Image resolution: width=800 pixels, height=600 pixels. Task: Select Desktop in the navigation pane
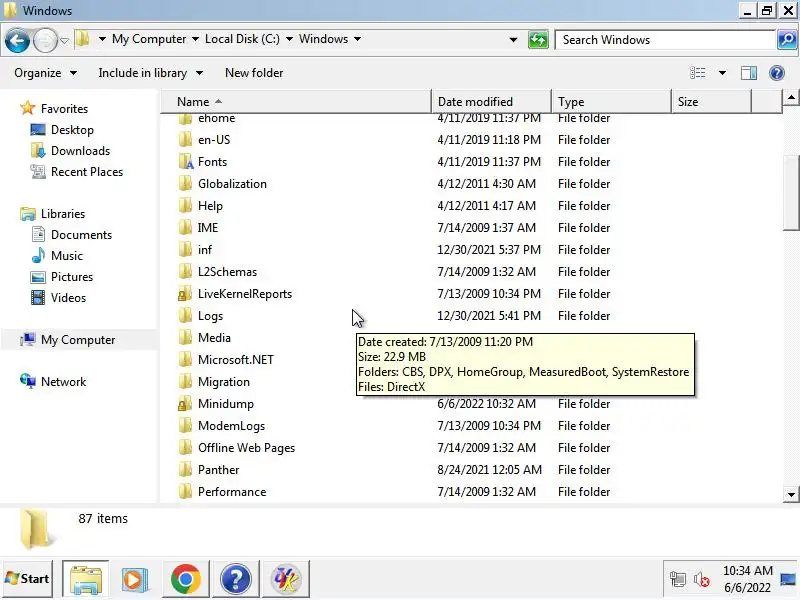(x=72, y=130)
